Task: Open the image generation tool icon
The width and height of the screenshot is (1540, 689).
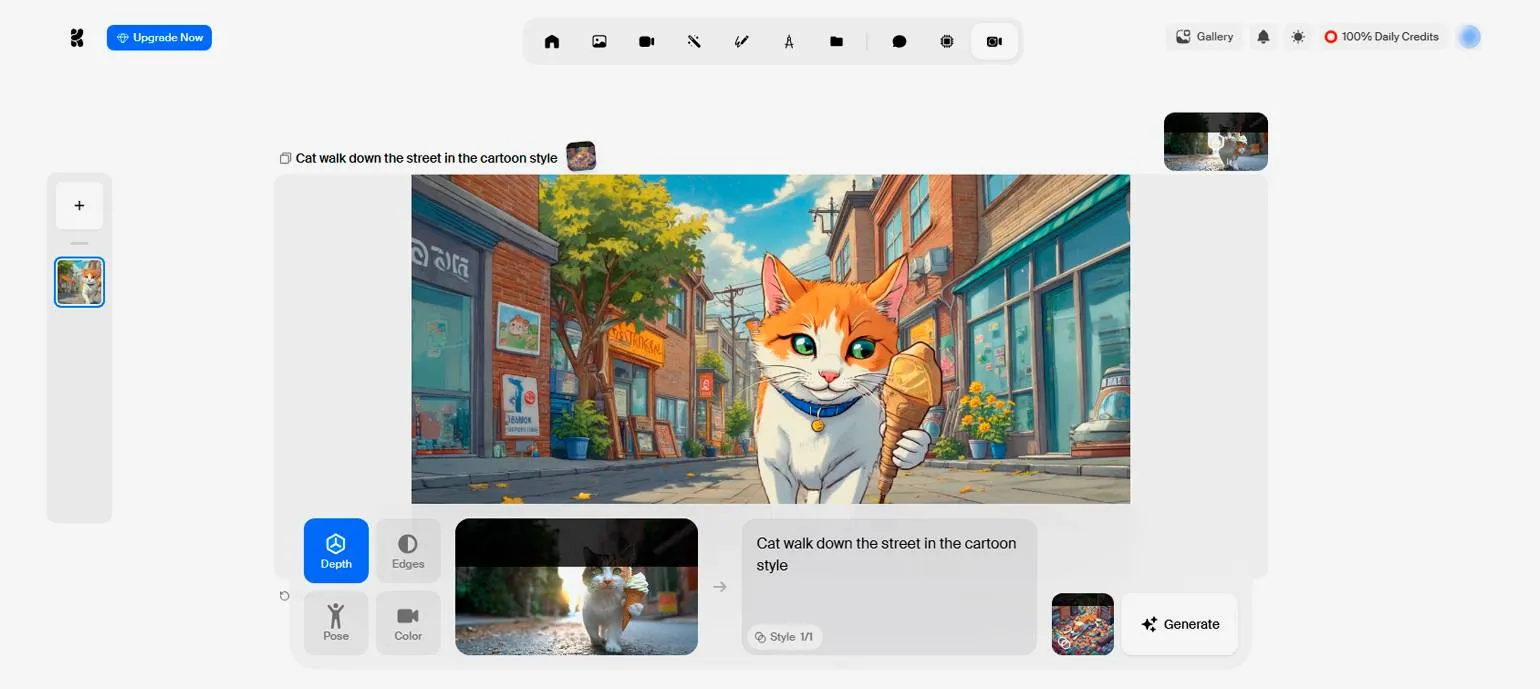Action: [599, 41]
